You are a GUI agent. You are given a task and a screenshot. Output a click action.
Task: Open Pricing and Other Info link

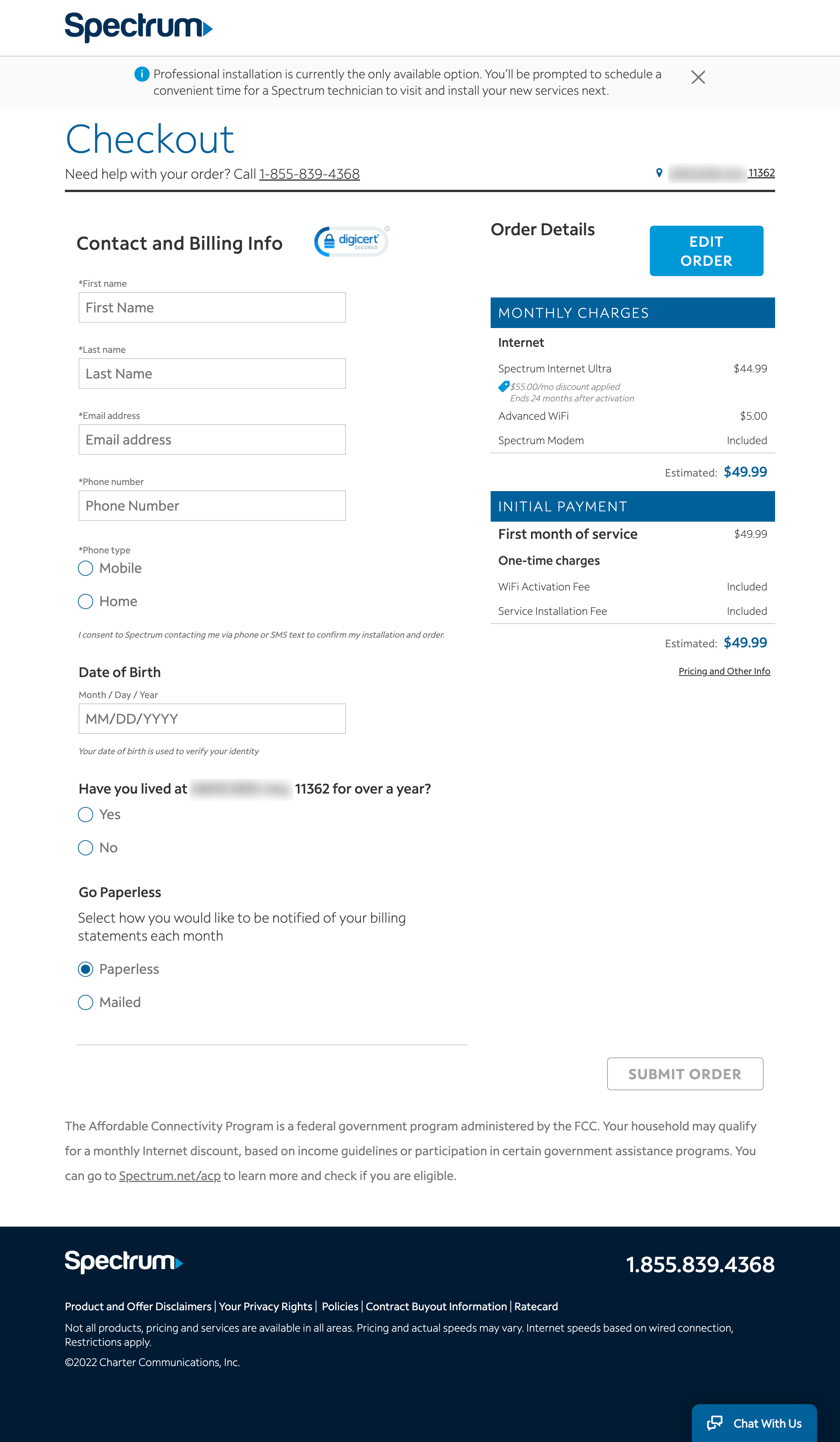coord(724,671)
